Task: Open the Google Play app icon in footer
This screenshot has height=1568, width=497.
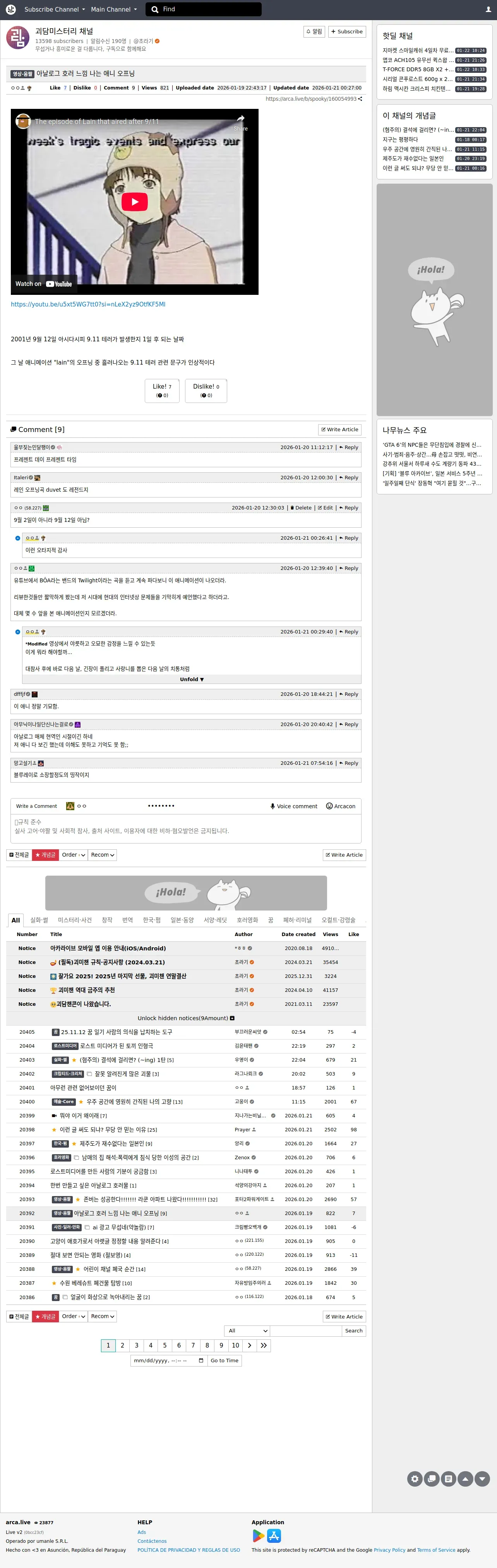Action: click(x=259, y=1536)
